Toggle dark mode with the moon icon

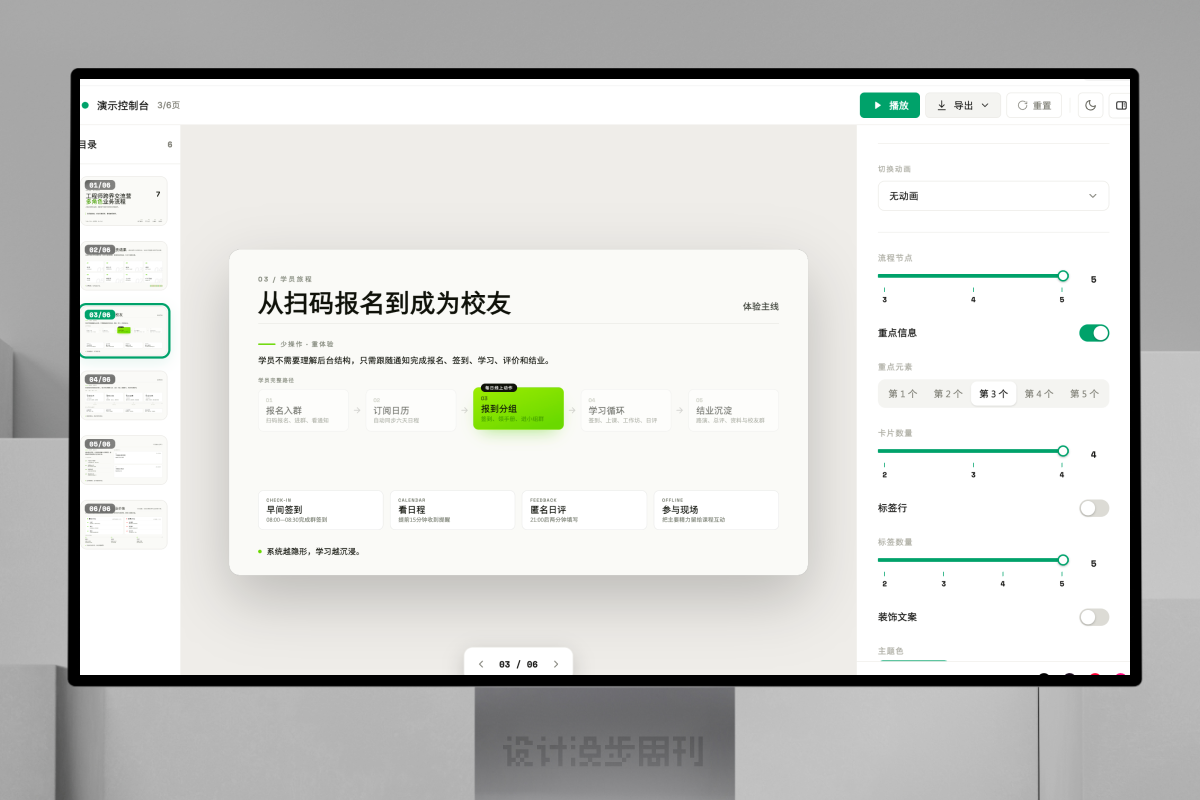coord(1090,105)
